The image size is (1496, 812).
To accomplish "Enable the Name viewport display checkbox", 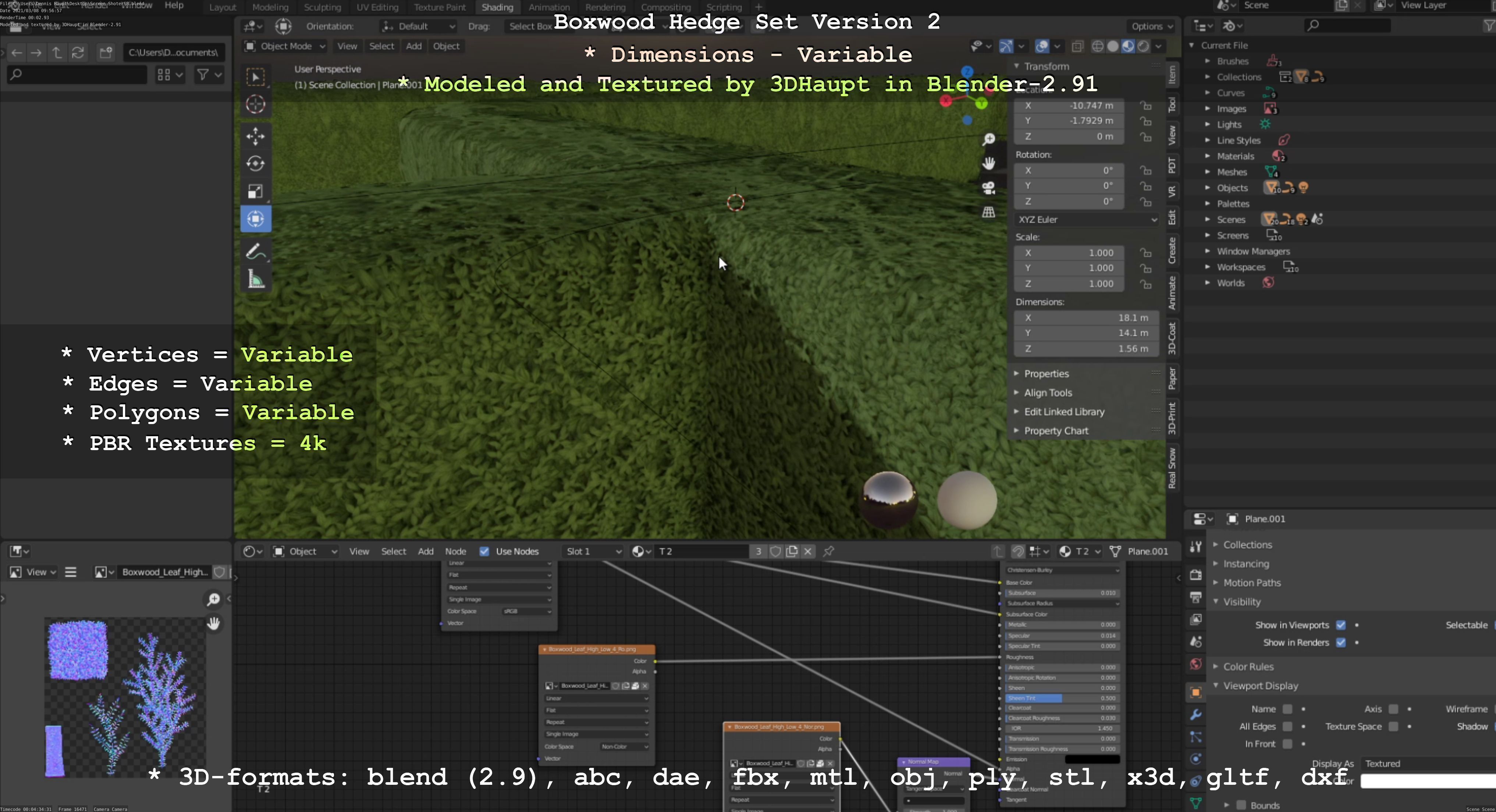I will pos(1287,709).
